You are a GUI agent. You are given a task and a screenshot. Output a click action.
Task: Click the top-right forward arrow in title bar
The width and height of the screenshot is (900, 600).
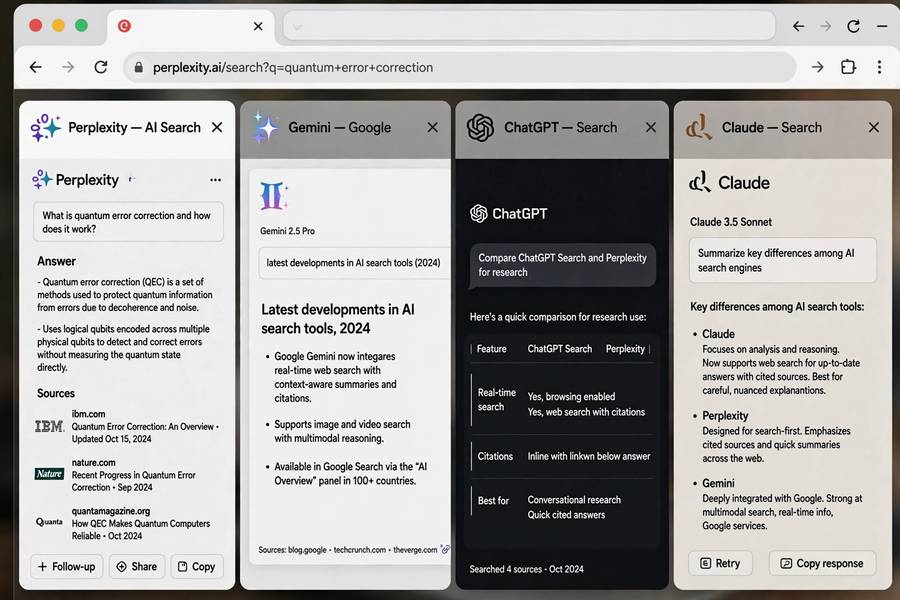tap(825, 26)
